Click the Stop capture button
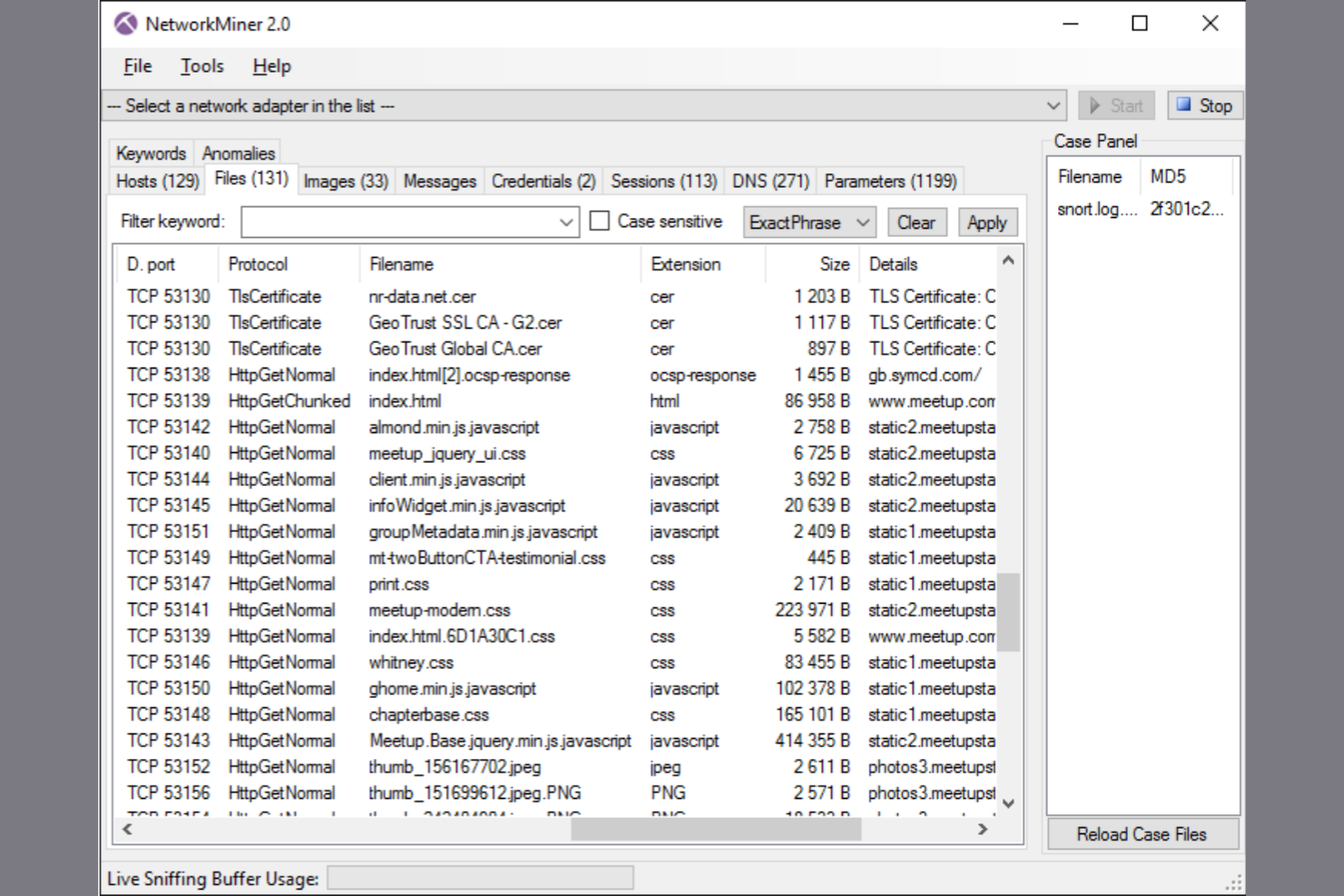The height and width of the screenshot is (896, 1344). pyautogui.click(x=1204, y=106)
